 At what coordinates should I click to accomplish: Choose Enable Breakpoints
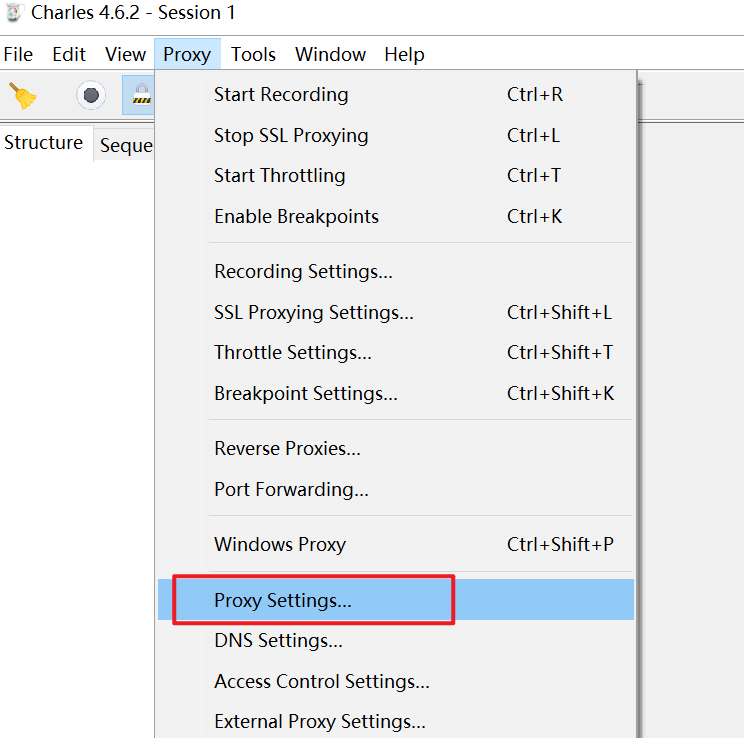396,216
